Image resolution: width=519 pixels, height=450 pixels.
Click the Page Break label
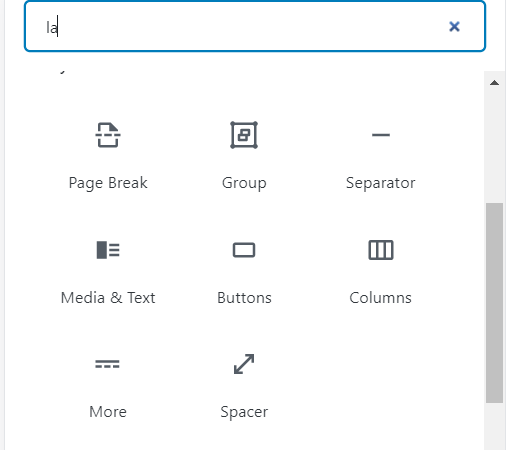(x=108, y=183)
